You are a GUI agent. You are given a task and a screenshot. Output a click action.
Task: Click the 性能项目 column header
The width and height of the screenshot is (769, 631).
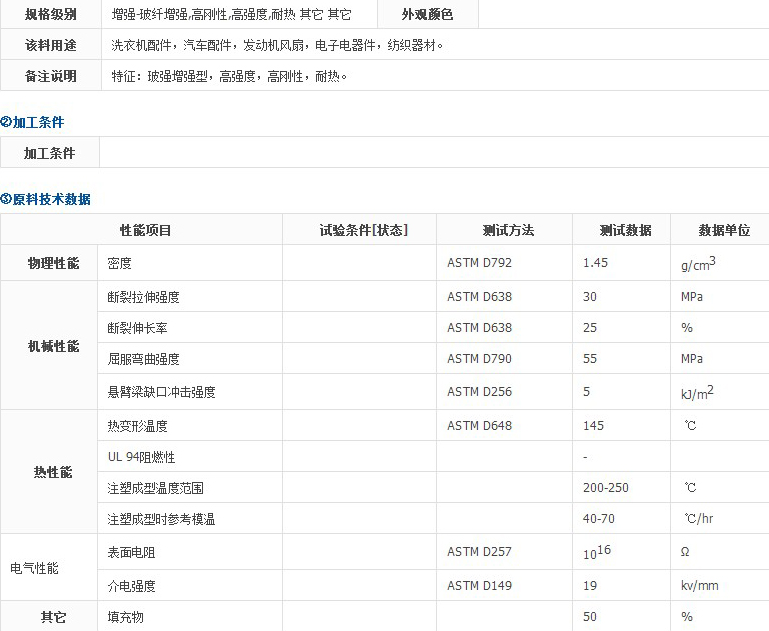tap(145, 230)
